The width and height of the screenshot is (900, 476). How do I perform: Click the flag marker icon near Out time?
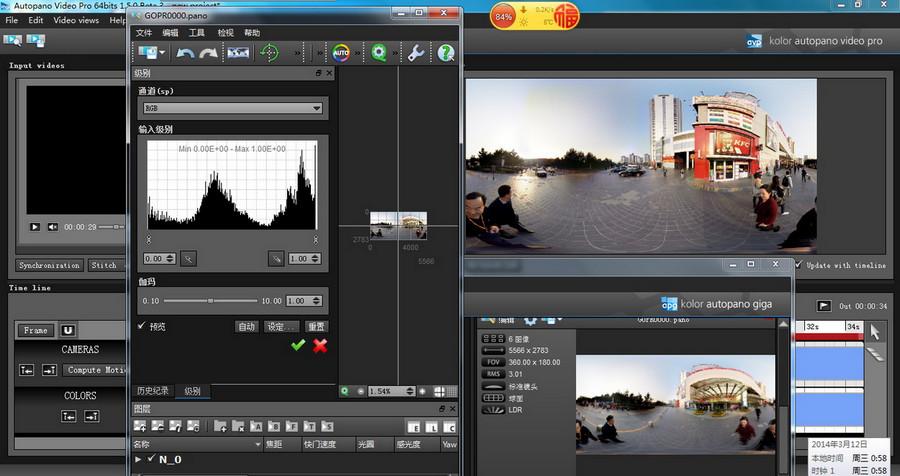point(824,306)
